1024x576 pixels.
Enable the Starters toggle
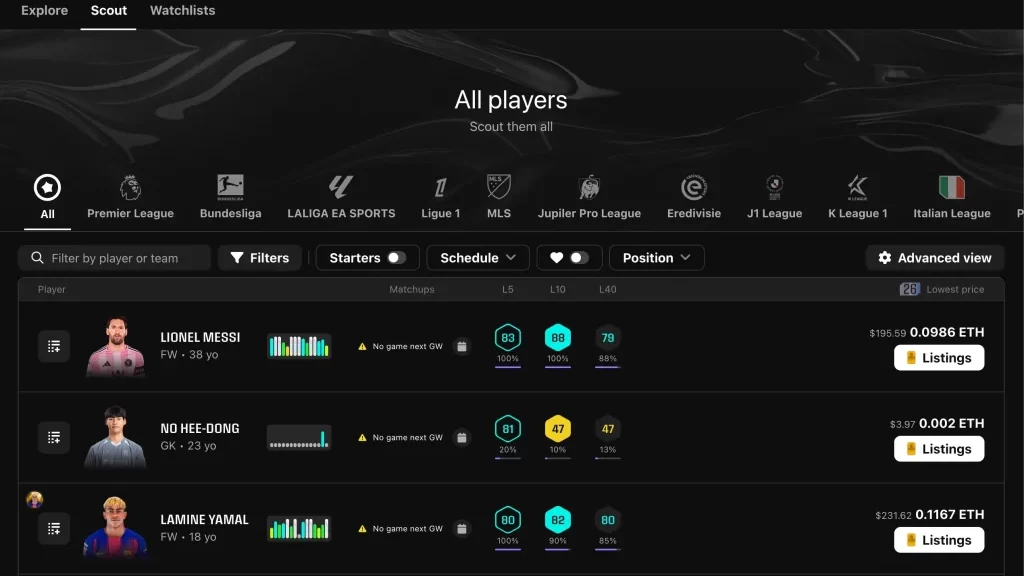(x=396, y=258)
